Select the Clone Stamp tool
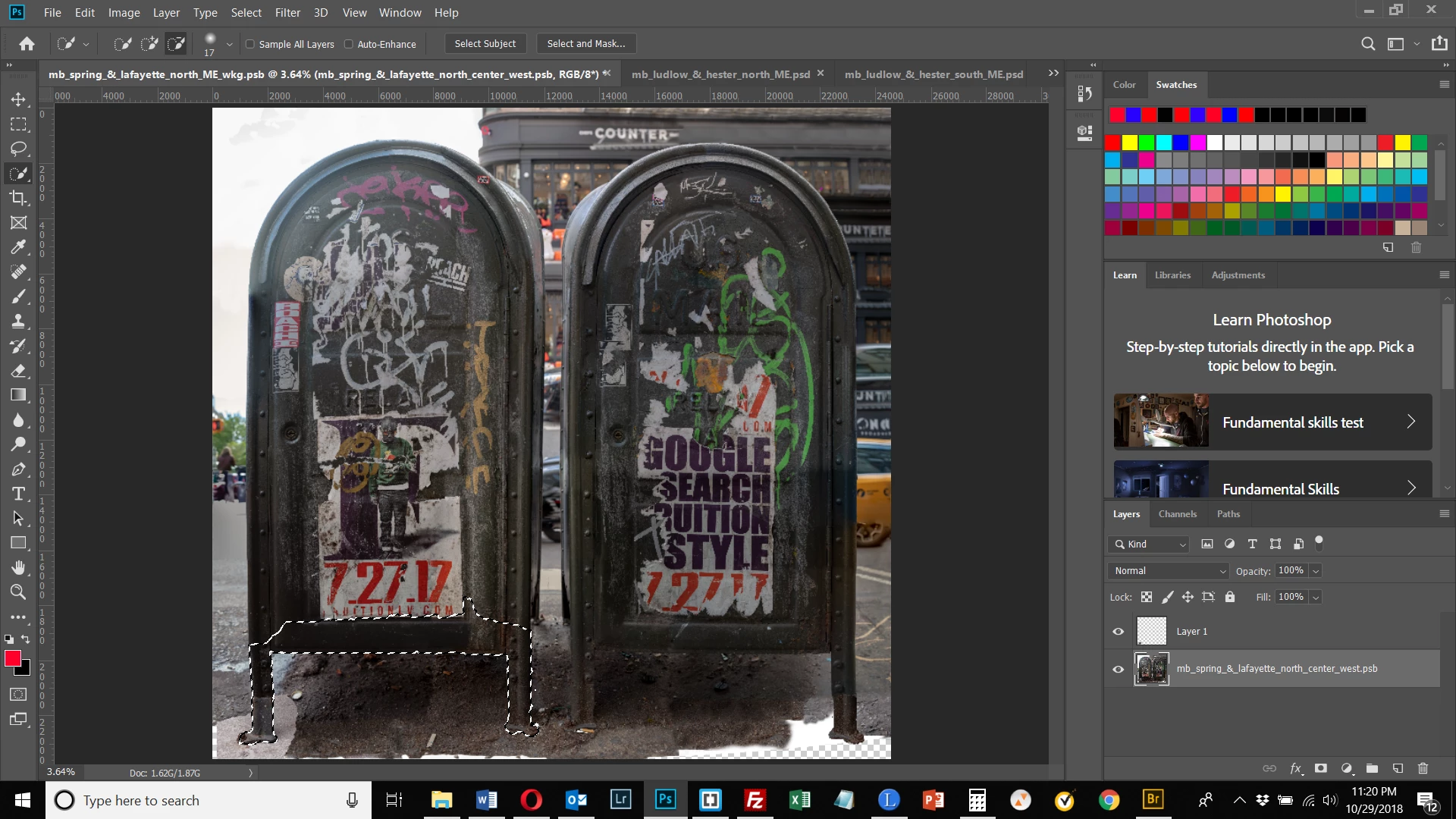Image resolution: width=1456 pixels, height=819 pixels. pyautogui.click(x=18, y=321)
